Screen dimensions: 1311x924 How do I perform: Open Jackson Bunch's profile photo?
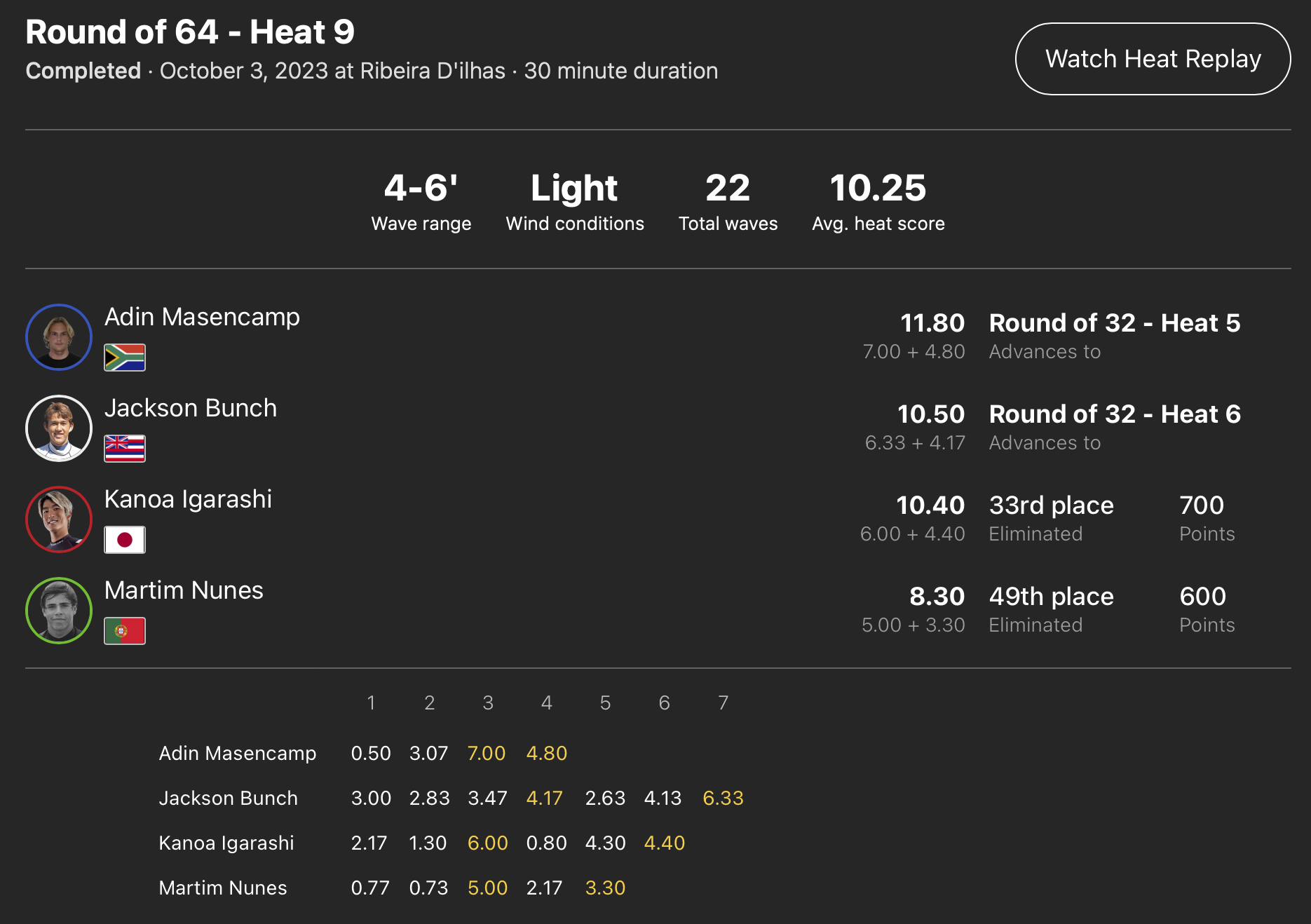59,428
